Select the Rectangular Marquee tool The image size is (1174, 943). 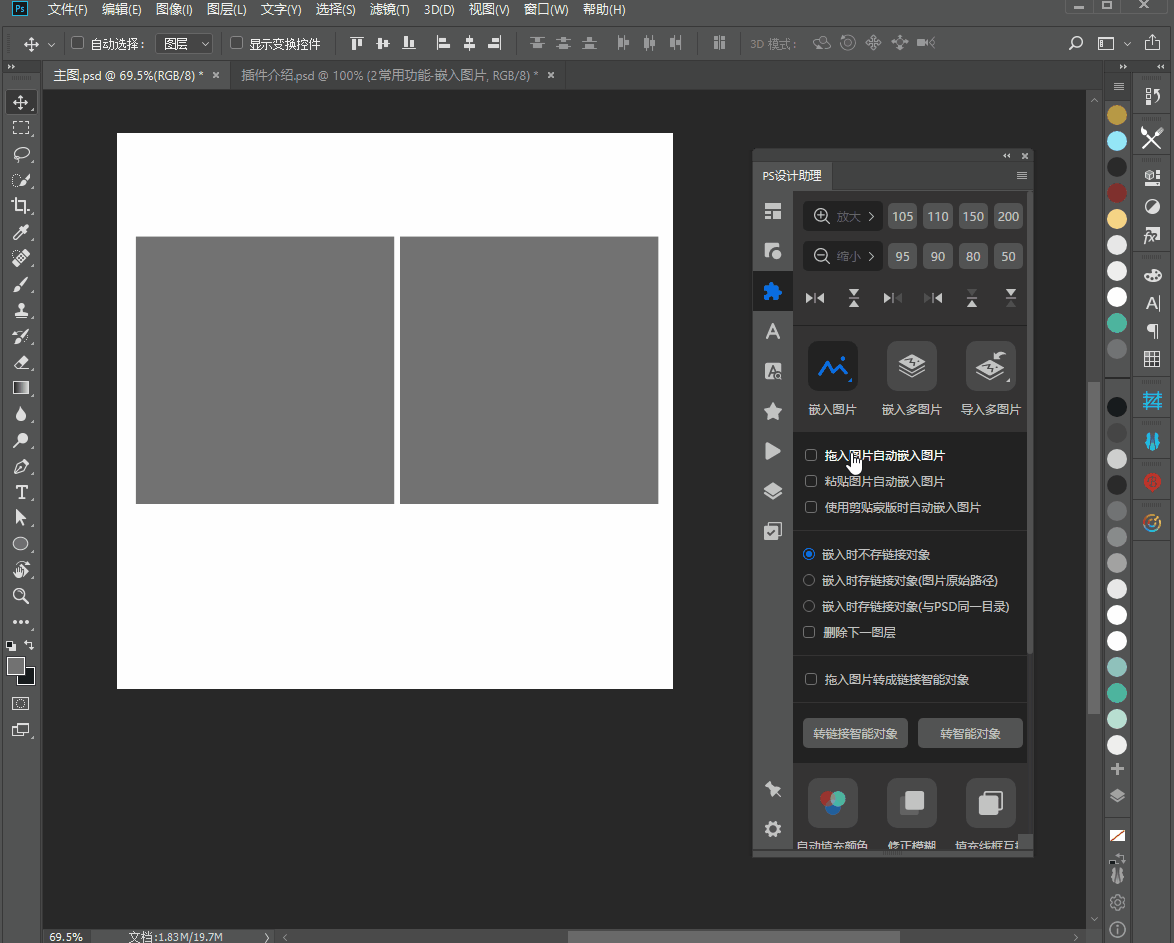(21, 128)
